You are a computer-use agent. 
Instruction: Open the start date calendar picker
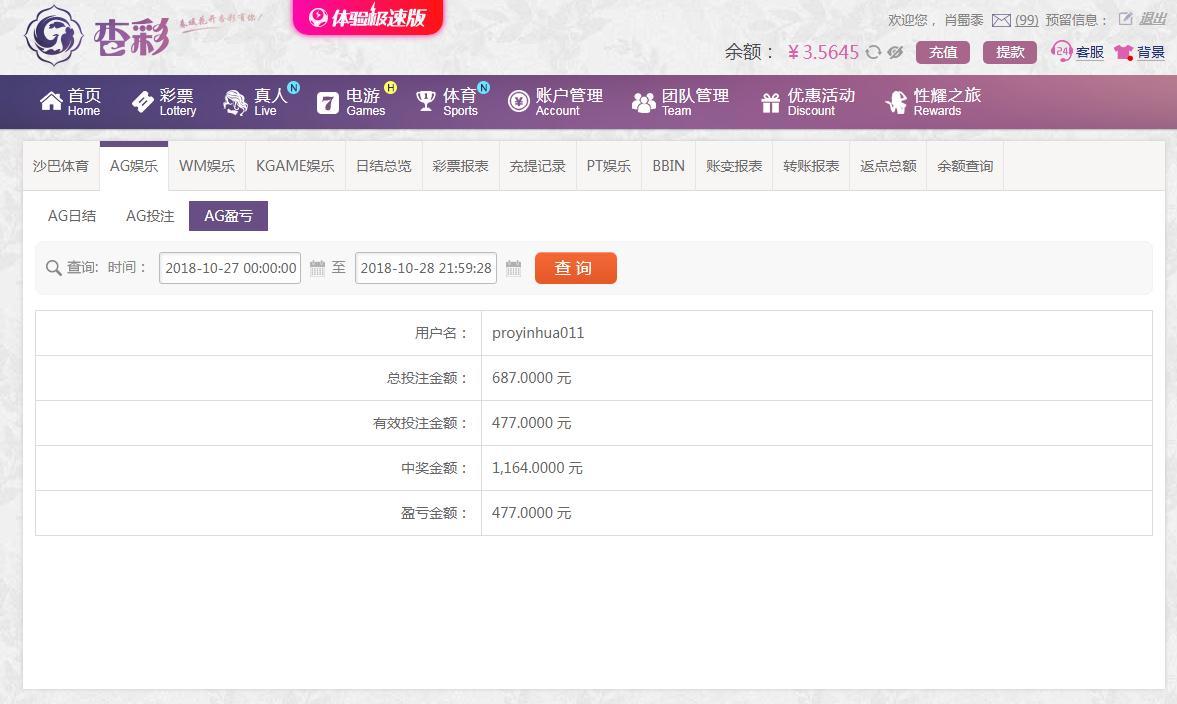point(318,268)
